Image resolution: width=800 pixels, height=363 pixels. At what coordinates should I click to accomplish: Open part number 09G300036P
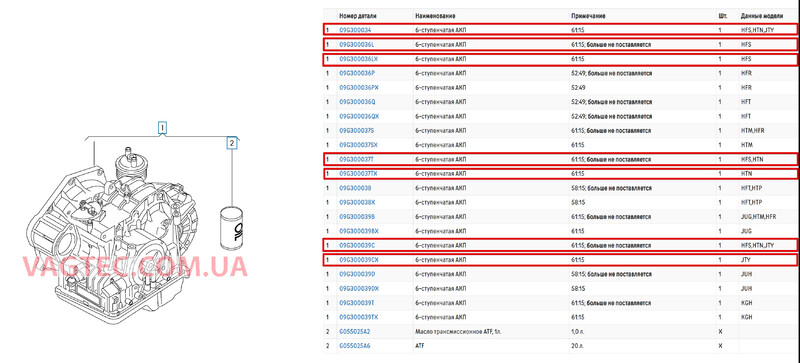click(358, 73)
